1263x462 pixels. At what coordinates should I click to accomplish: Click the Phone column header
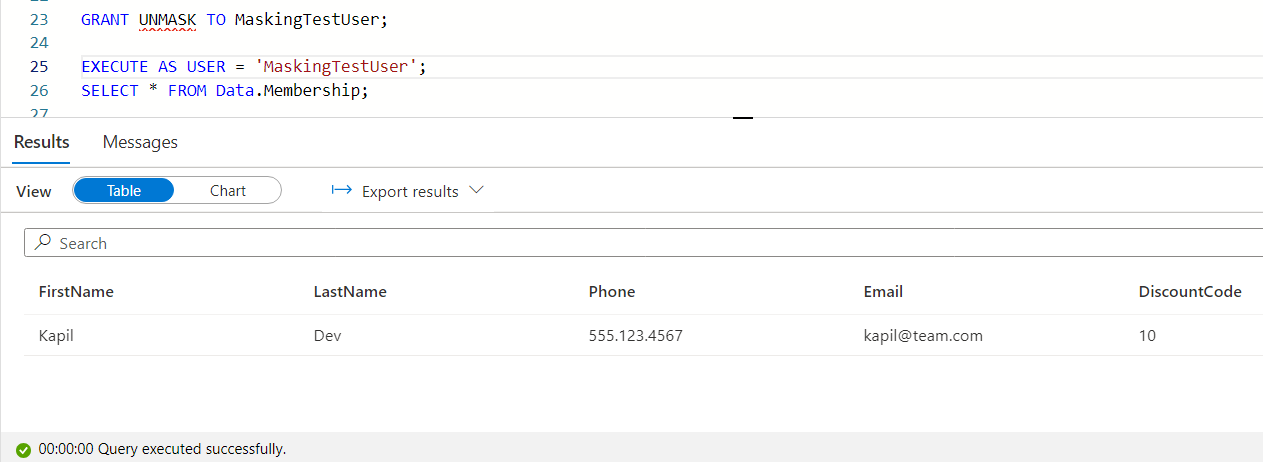pos(612,292)
